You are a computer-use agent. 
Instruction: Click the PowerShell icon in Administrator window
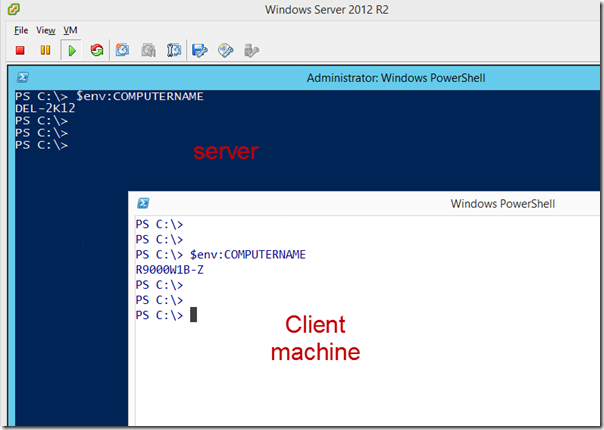(x=22, y=77)
